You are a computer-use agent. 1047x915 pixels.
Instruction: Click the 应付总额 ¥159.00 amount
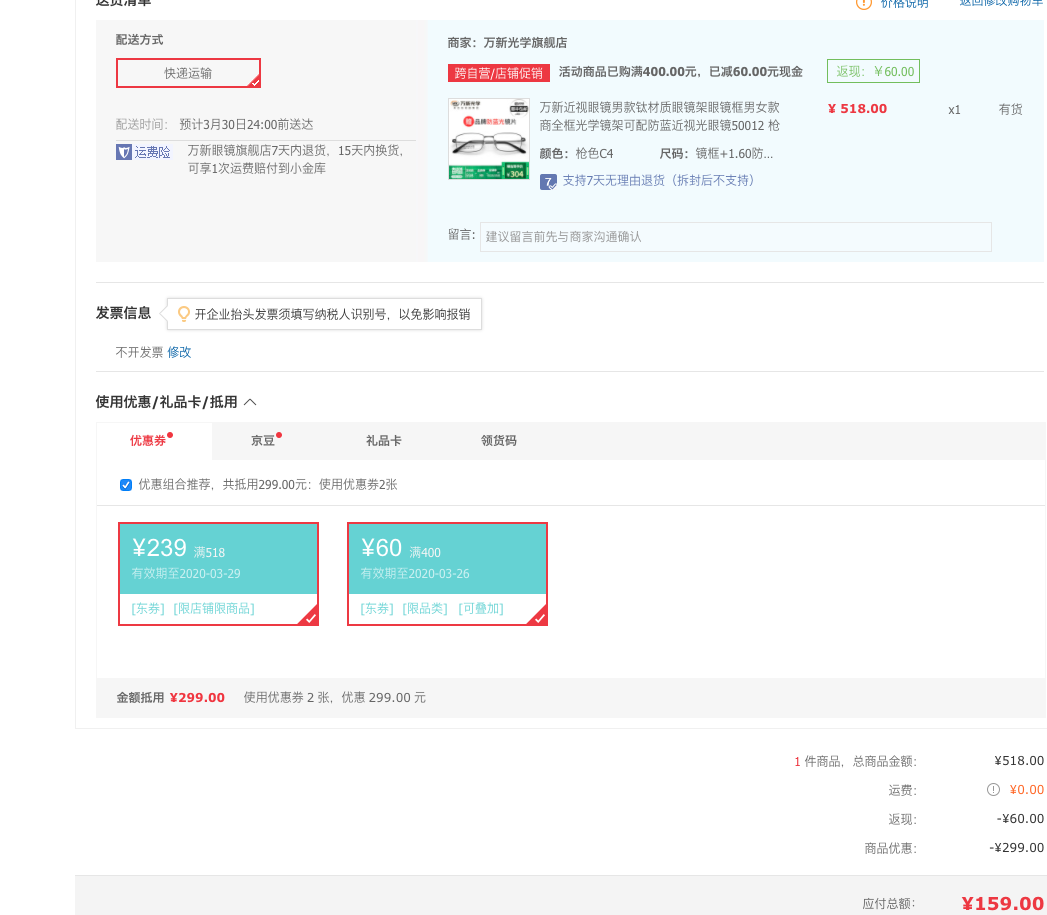pyautogui.click(x=1002, y=904)
